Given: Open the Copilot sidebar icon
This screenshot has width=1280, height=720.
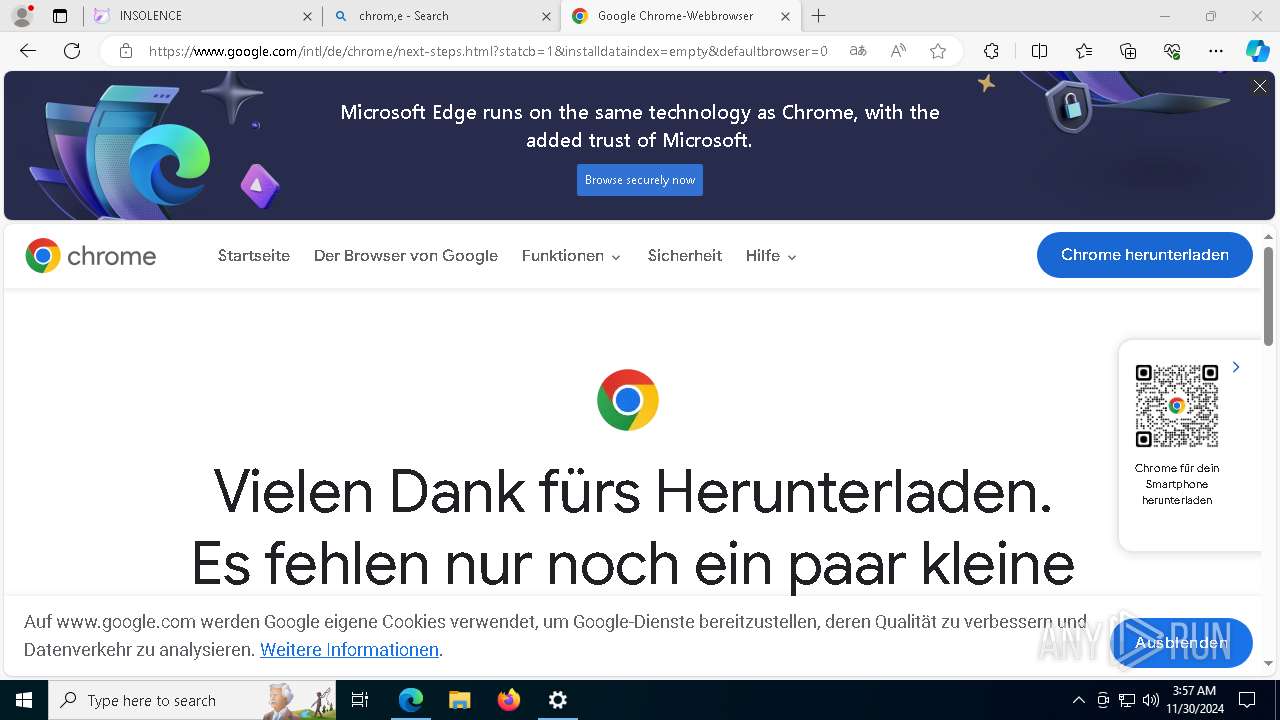Looking at the screenshot, I should (x=1257, y=51).
